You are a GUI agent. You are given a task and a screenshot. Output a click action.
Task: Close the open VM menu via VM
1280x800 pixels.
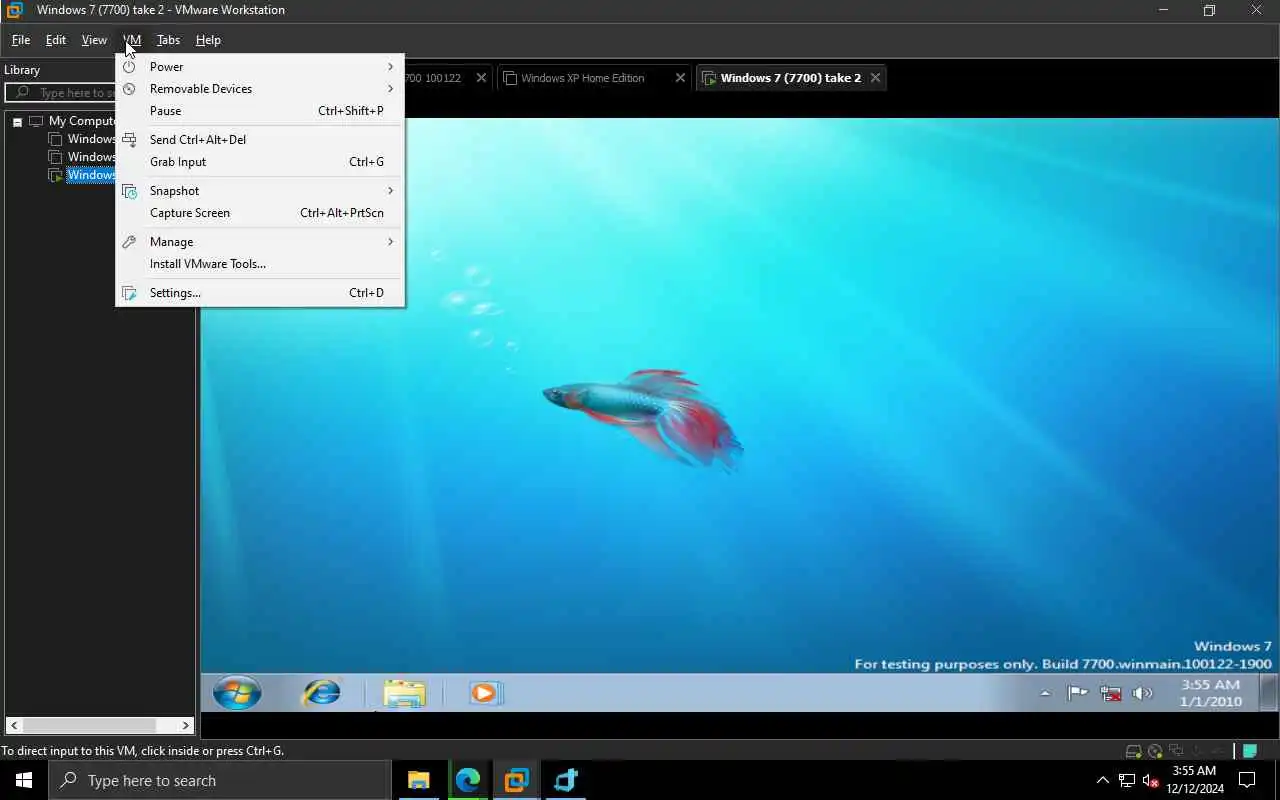(132, 40)
